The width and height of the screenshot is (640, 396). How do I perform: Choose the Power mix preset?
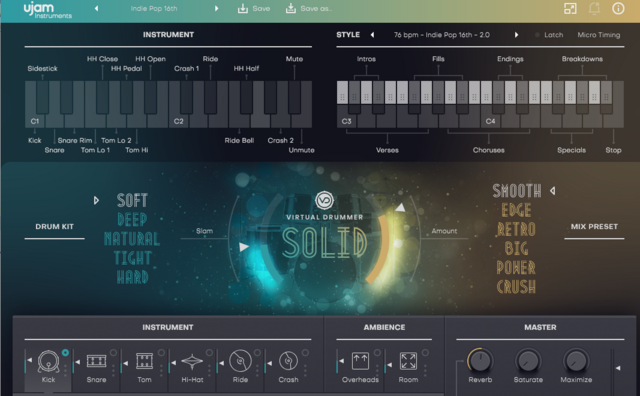click(516, 268)
